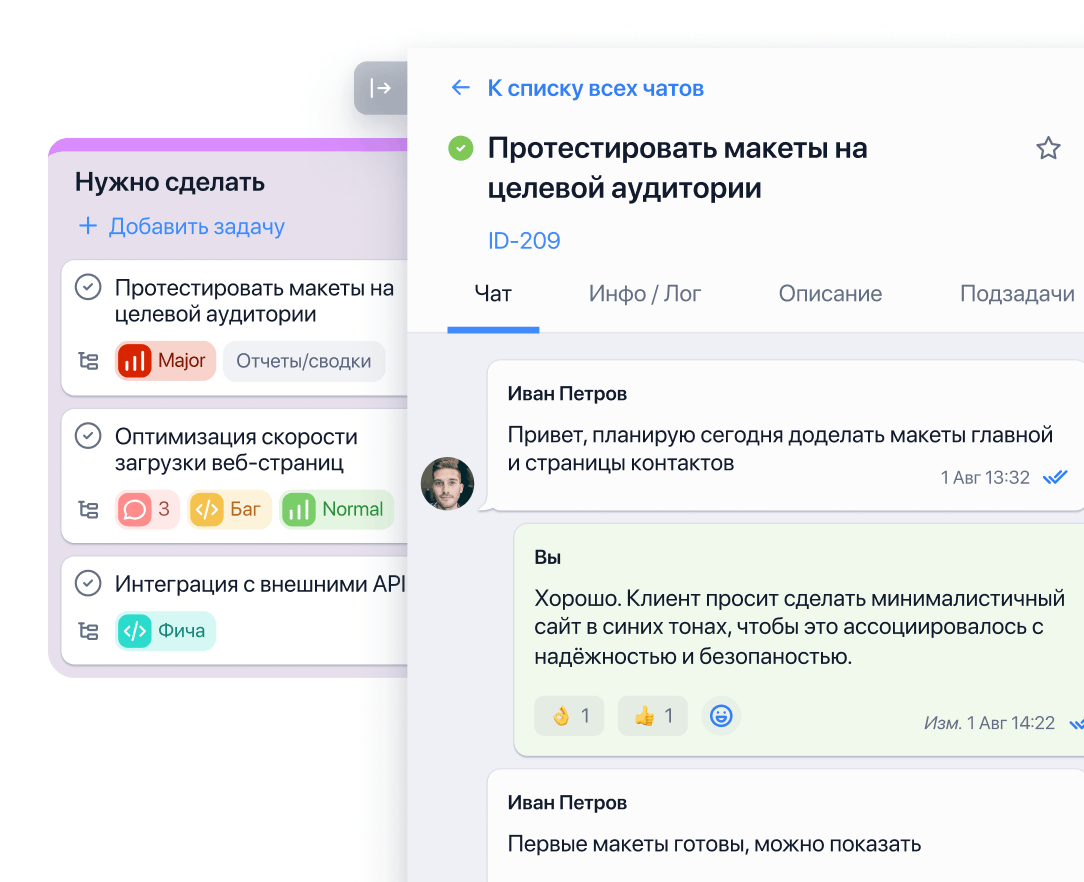Favorite the task using the star icon

coord(1048,148)
